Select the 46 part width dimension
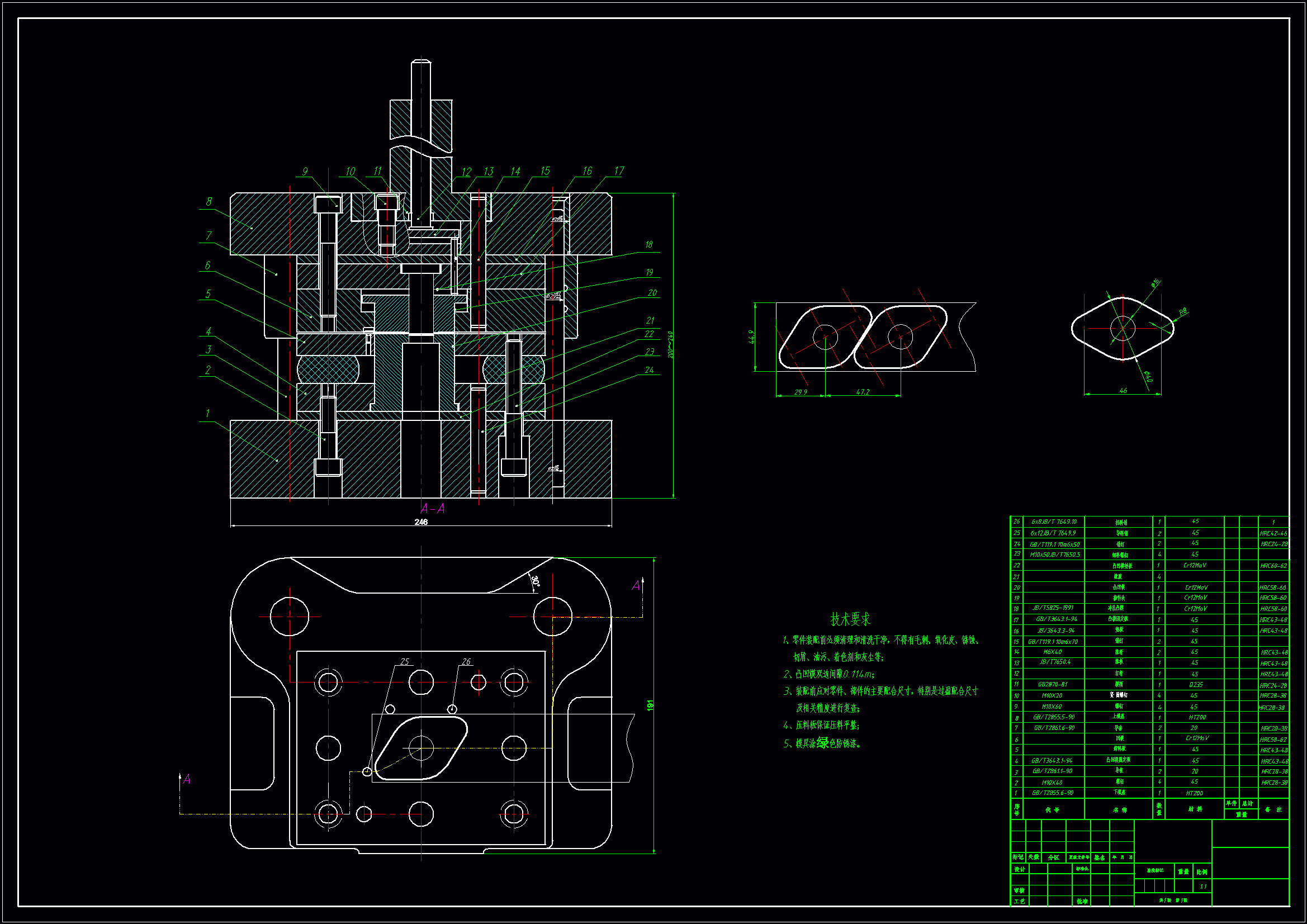This screenshot has height=924, width=1307. click(x=1123, y=391)
